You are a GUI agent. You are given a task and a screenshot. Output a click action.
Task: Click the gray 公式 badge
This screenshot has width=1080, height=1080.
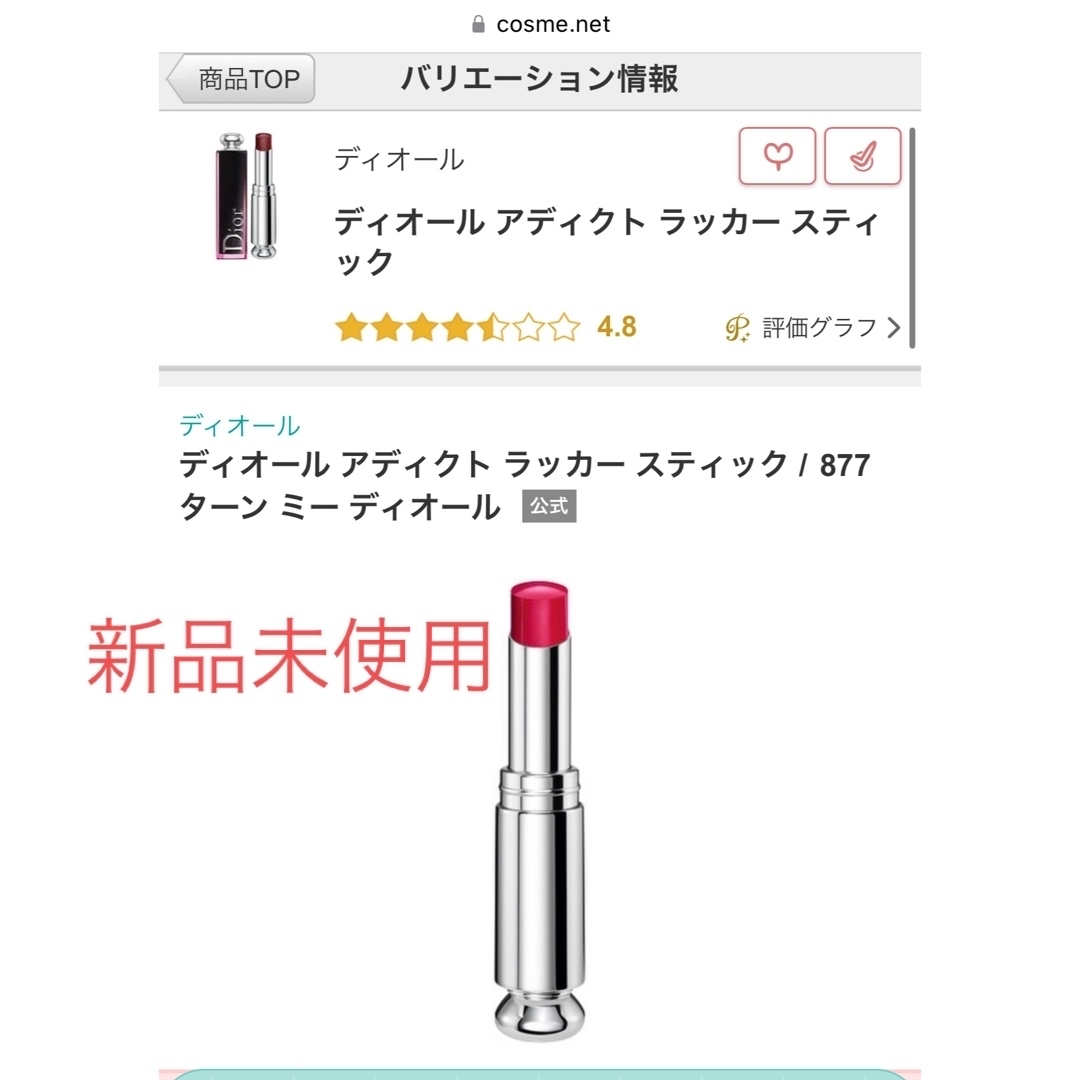pos(549,506)
